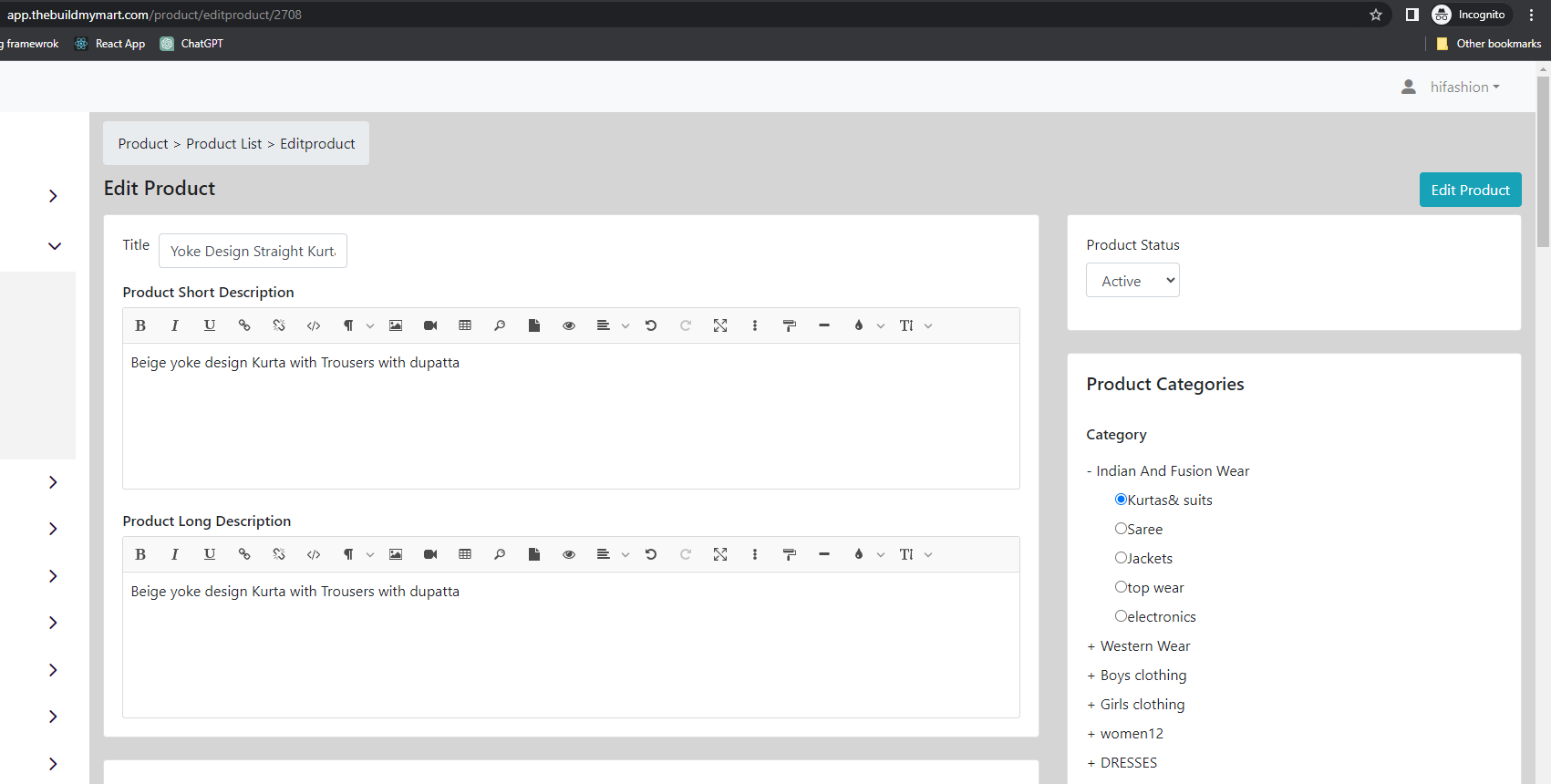Toggle bold in Short Description toolbar
The image size is (1551, 784).
point(140,325)
